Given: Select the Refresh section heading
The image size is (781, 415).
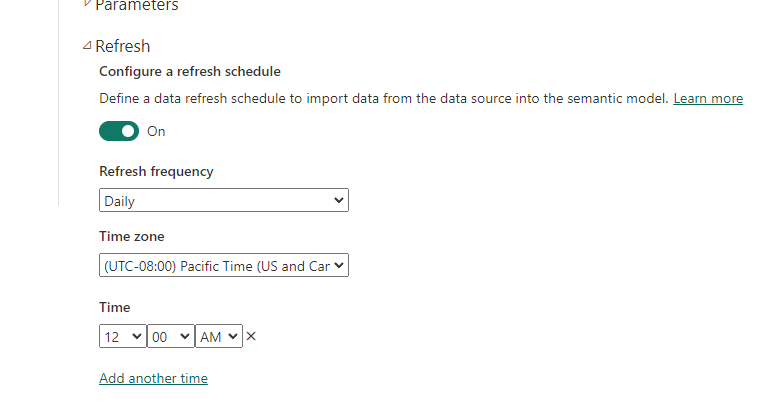Looking at the screenshot, I should coord(123,46).
